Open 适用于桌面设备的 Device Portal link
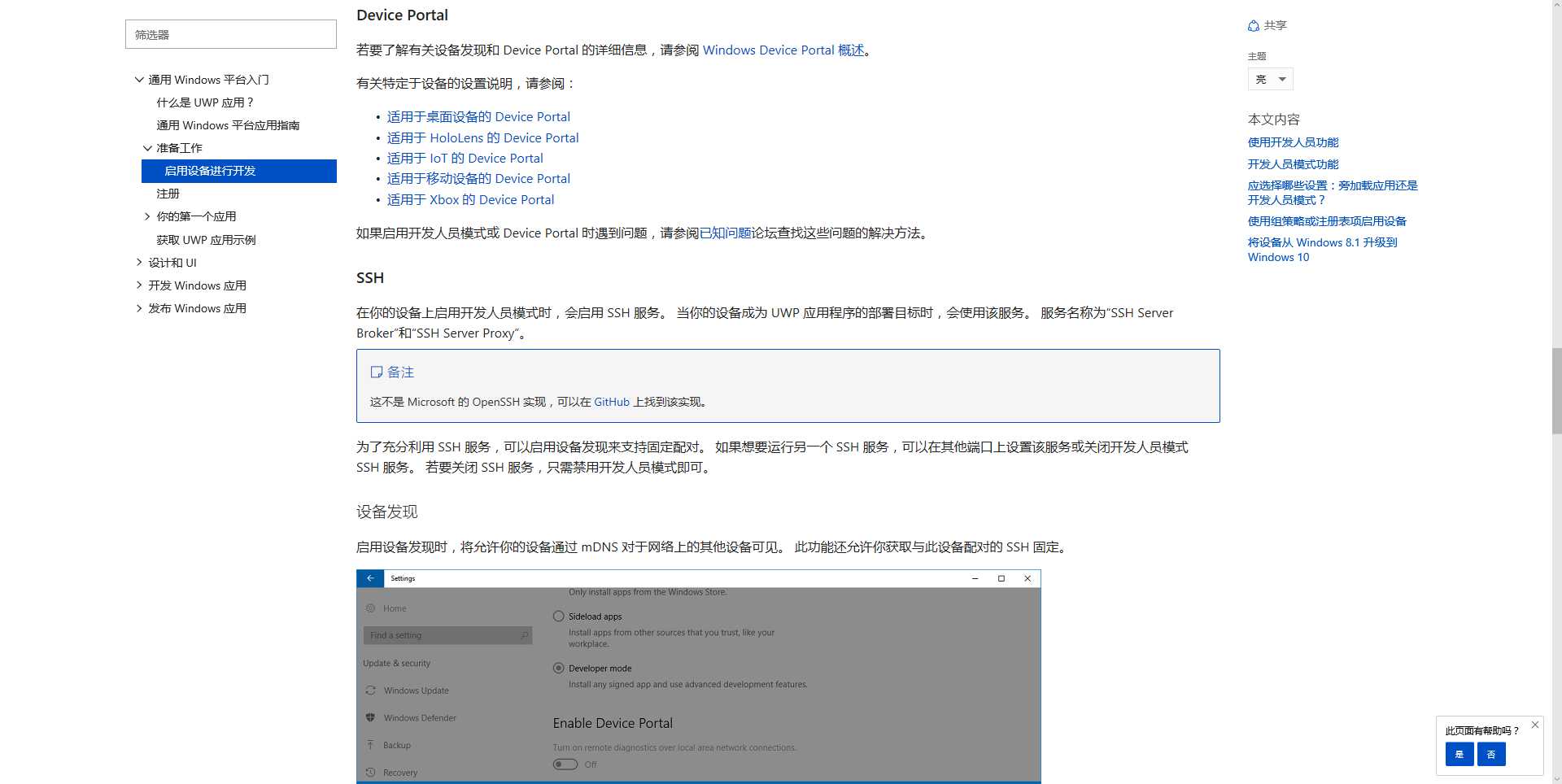This screenshot has height=784, width=1562. coord(478,117)
